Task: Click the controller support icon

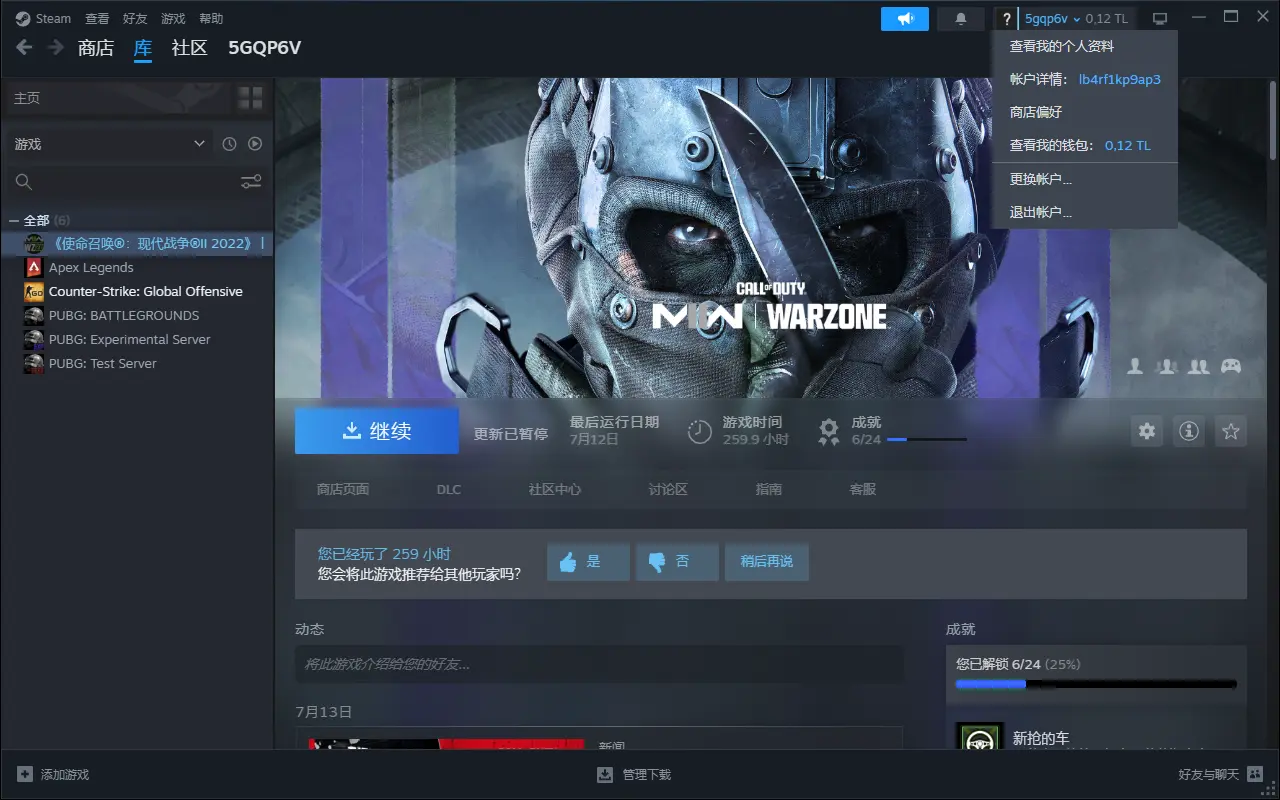Action: click(1231, 366)
